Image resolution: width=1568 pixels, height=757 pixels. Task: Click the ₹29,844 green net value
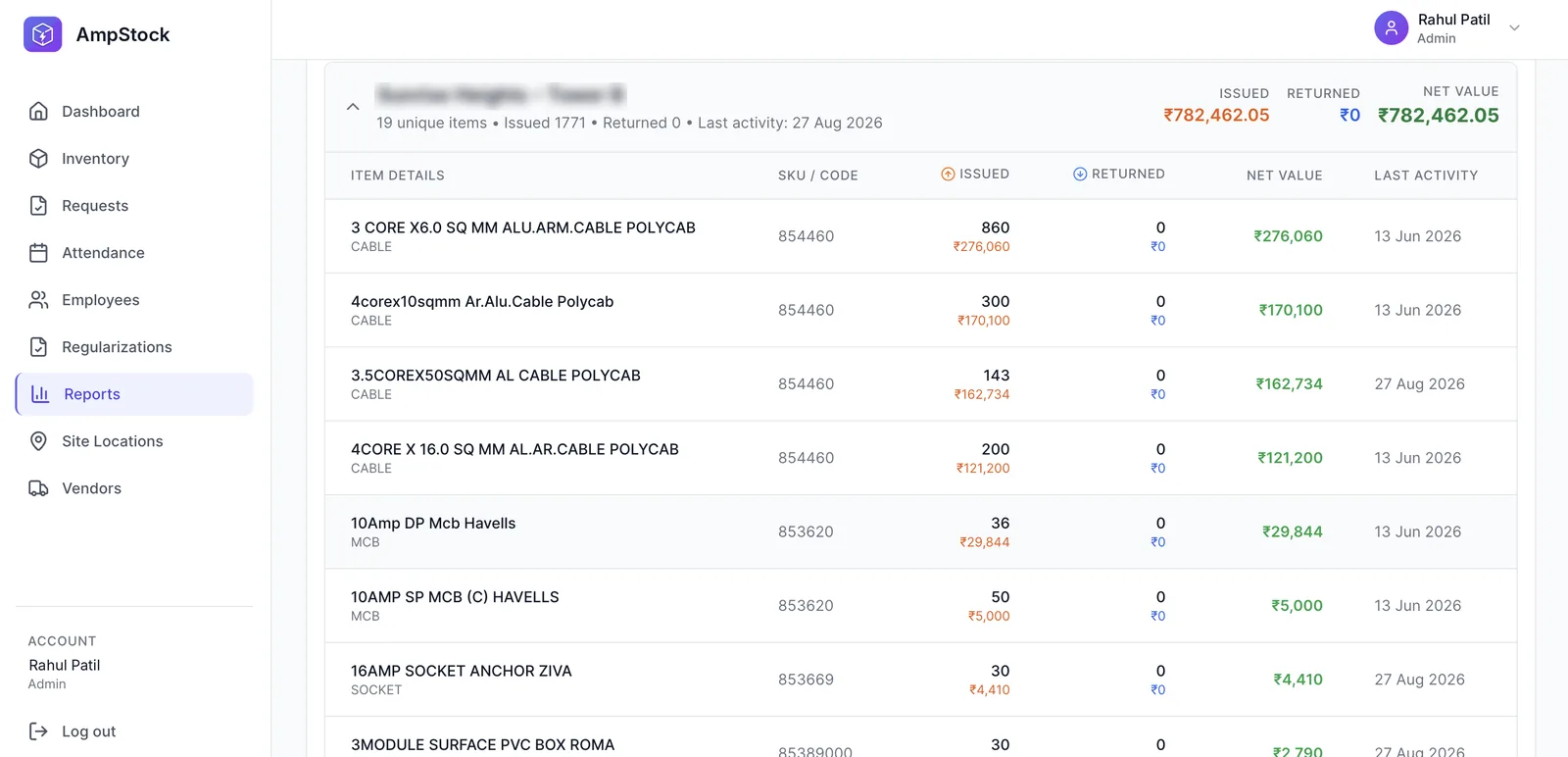(x=1293, y=531)
